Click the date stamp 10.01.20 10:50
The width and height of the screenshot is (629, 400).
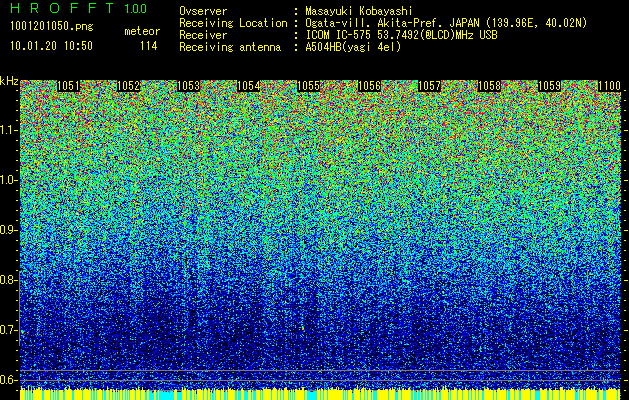[x=51, y=46]
